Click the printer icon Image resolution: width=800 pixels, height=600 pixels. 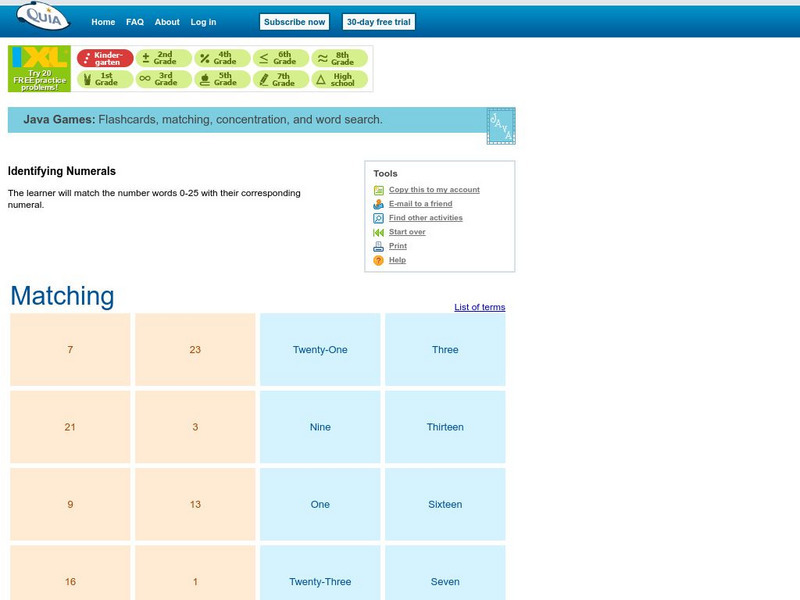pyautogui.click(x=379, y=246)
